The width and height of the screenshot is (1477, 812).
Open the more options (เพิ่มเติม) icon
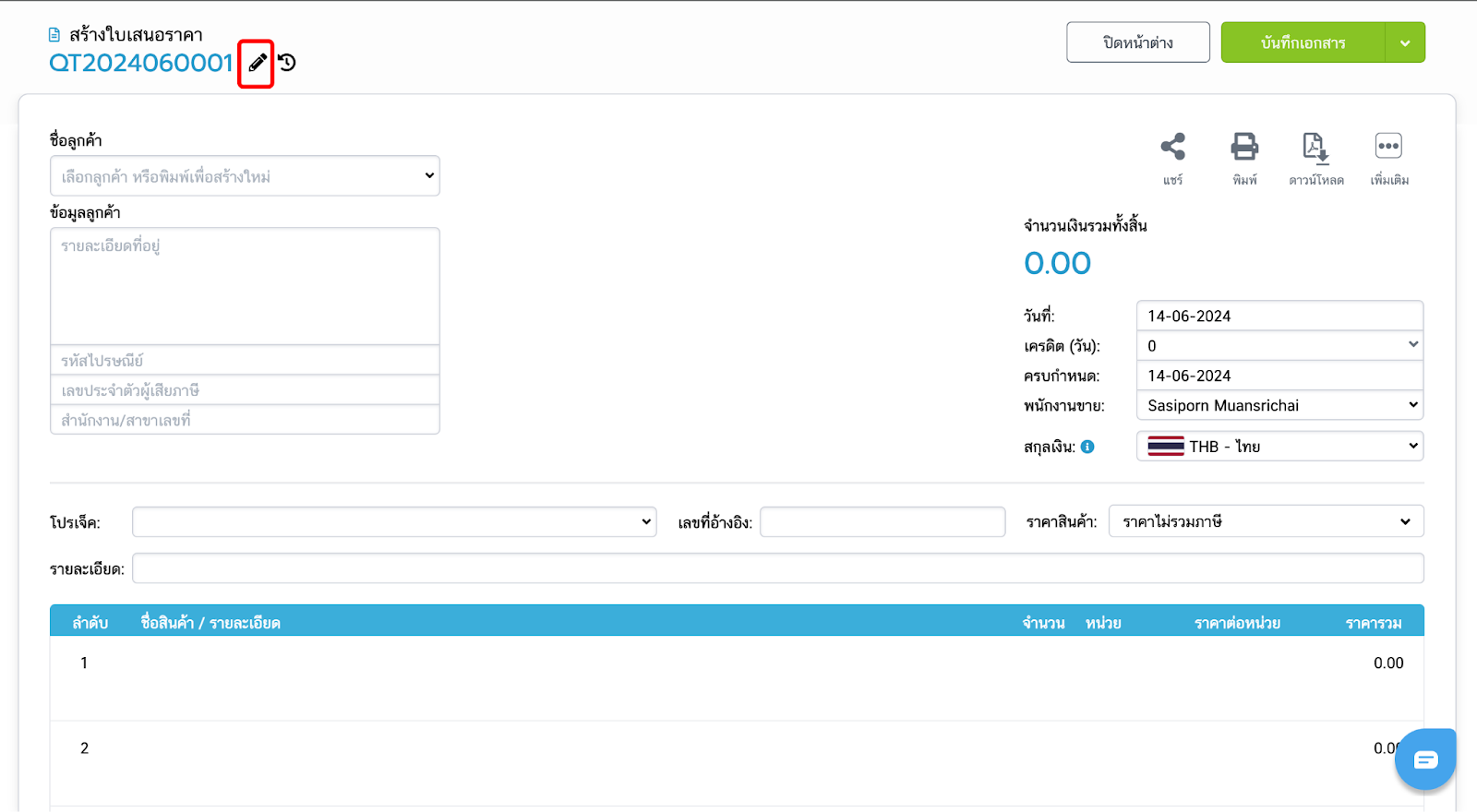tap(1388, 147)
